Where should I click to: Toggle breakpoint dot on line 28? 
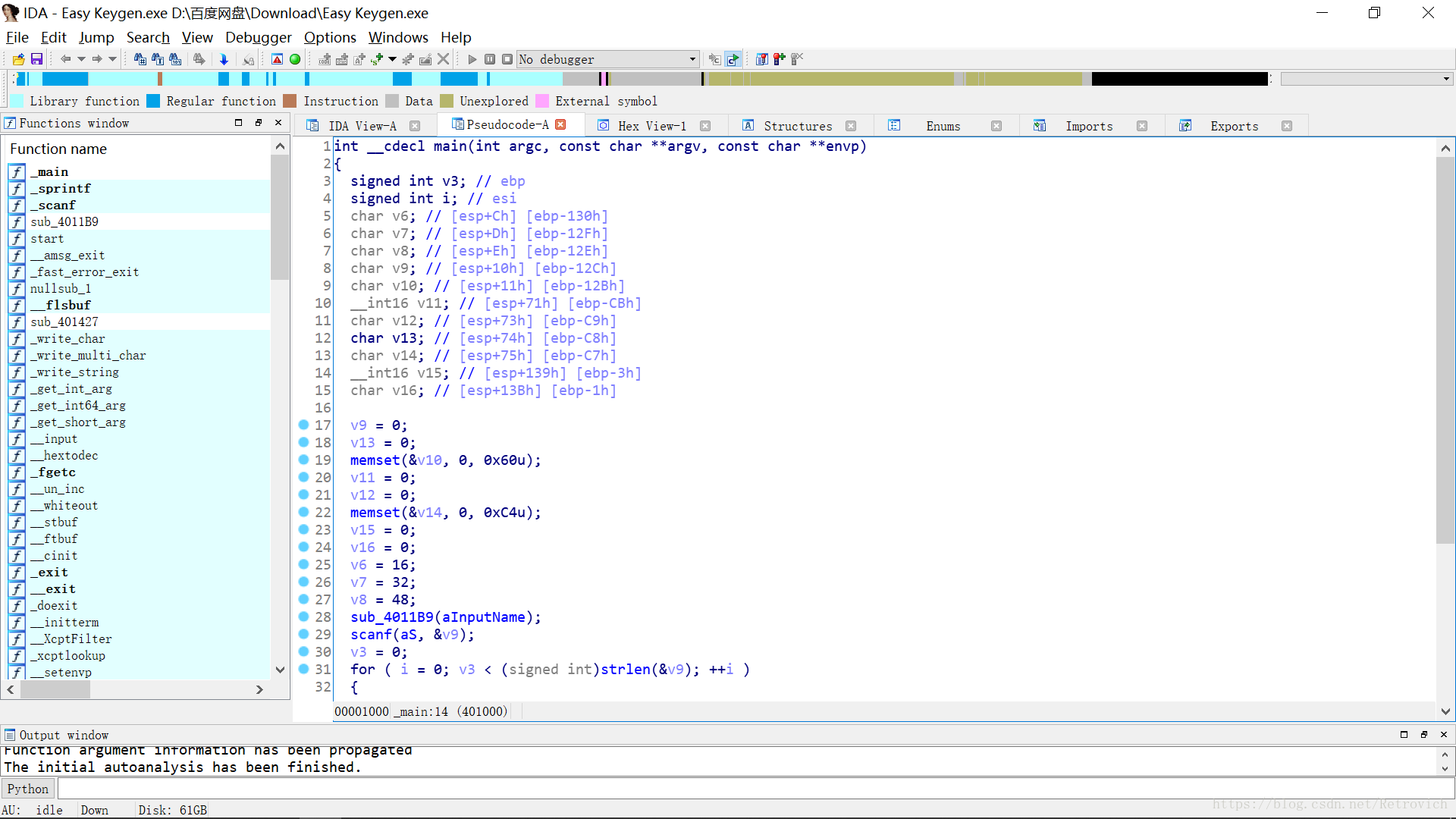[303, 617]
